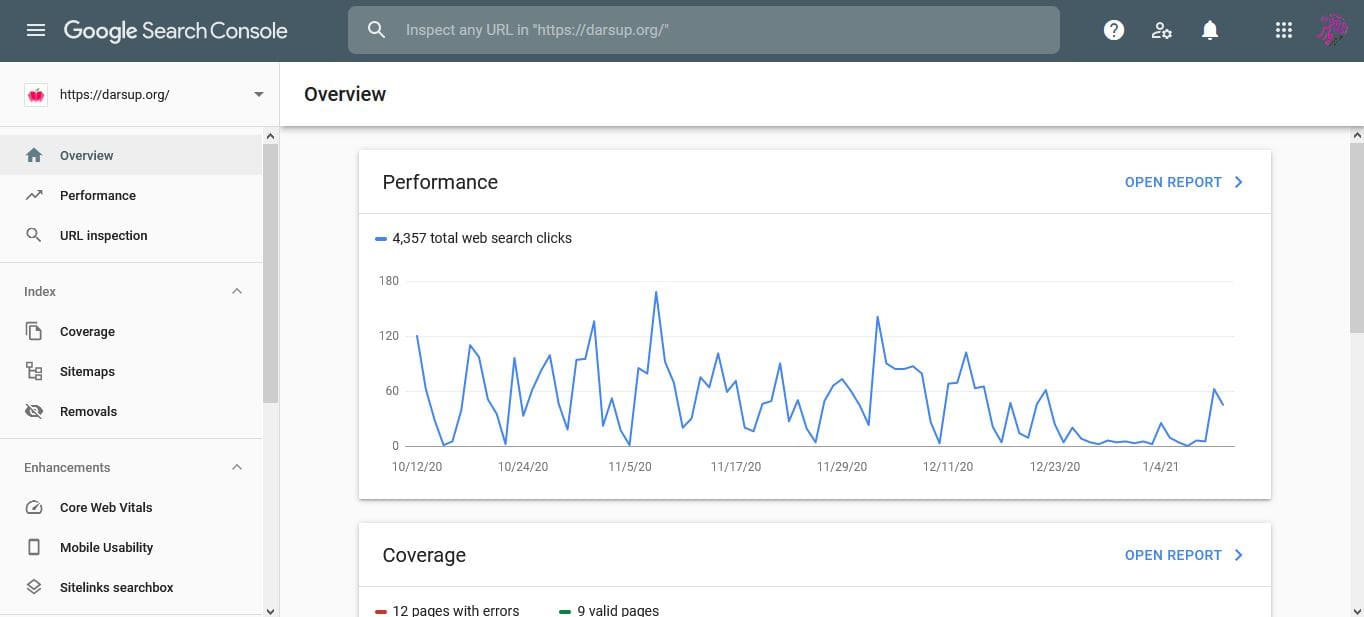Open Mobile Usability report
The image size is (1364, 617).
(106, 547)
